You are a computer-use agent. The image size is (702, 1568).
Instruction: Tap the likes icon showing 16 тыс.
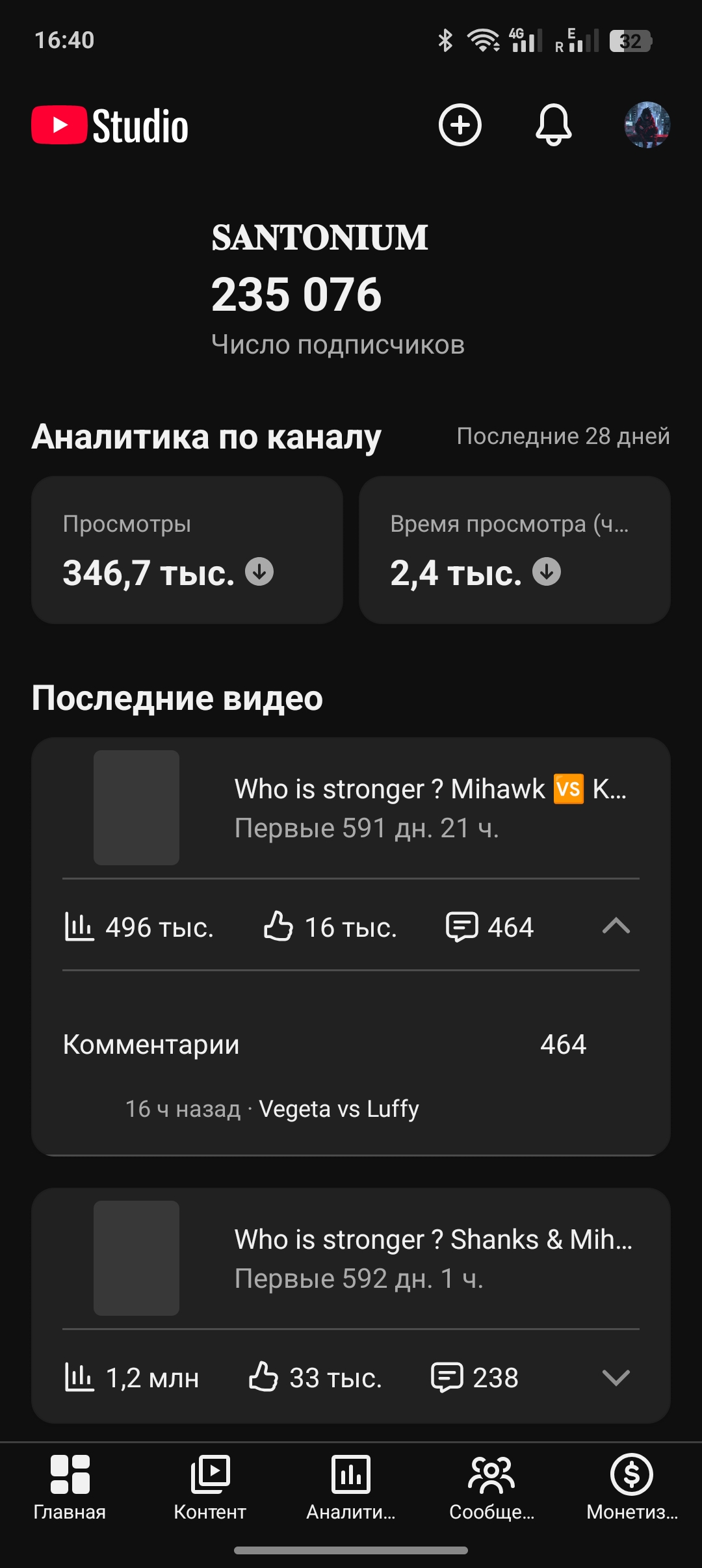pos(278,926)
